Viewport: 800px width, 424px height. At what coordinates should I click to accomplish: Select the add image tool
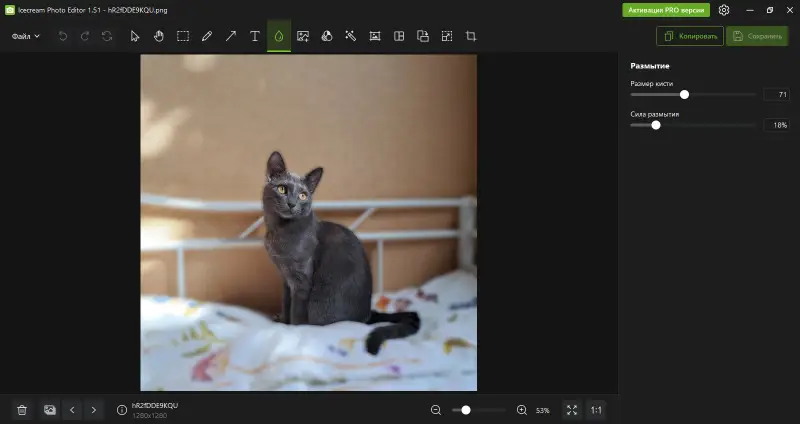(303, 36)
